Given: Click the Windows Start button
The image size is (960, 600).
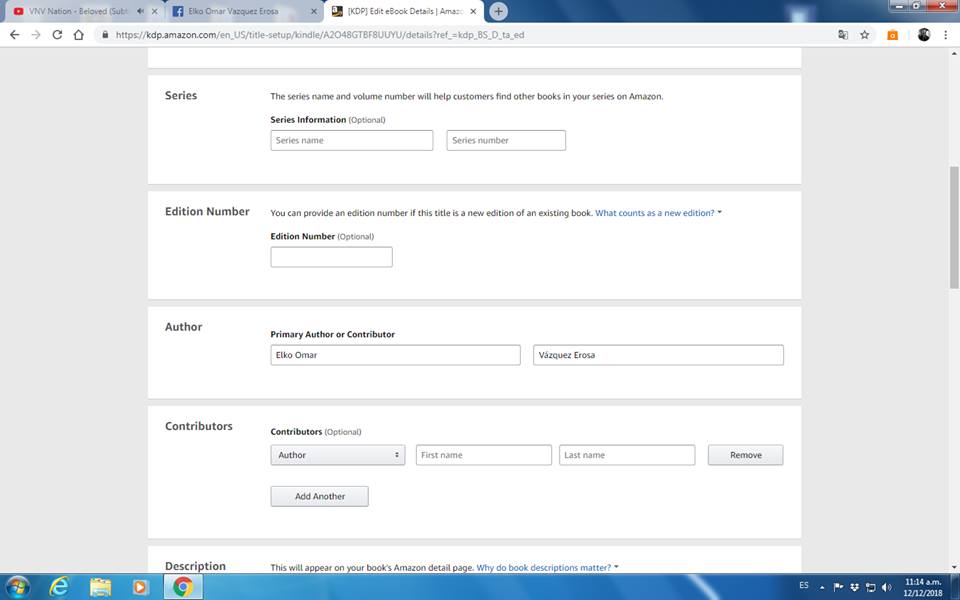Looking at the screenshot, I should 18,586.
